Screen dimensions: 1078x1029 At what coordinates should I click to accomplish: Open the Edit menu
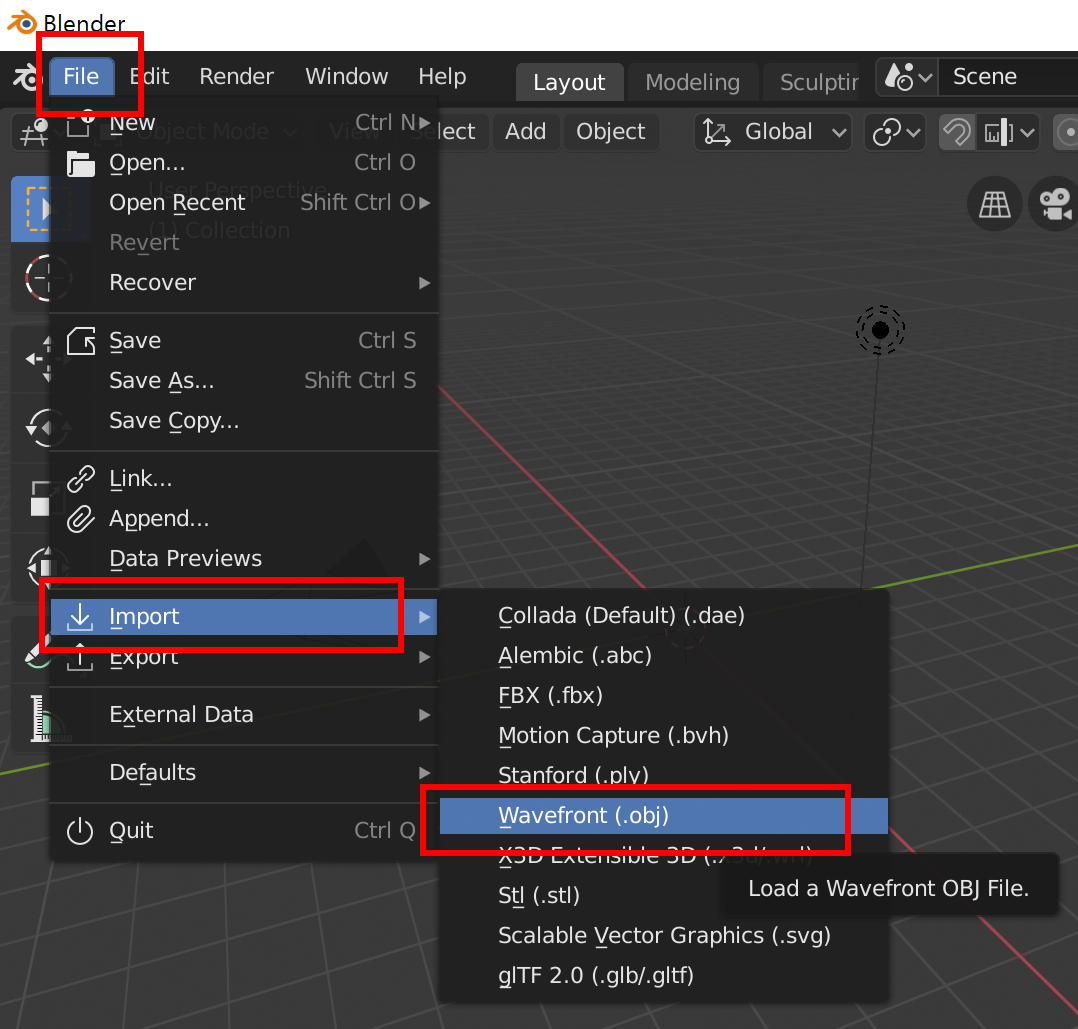coord(149,76)
